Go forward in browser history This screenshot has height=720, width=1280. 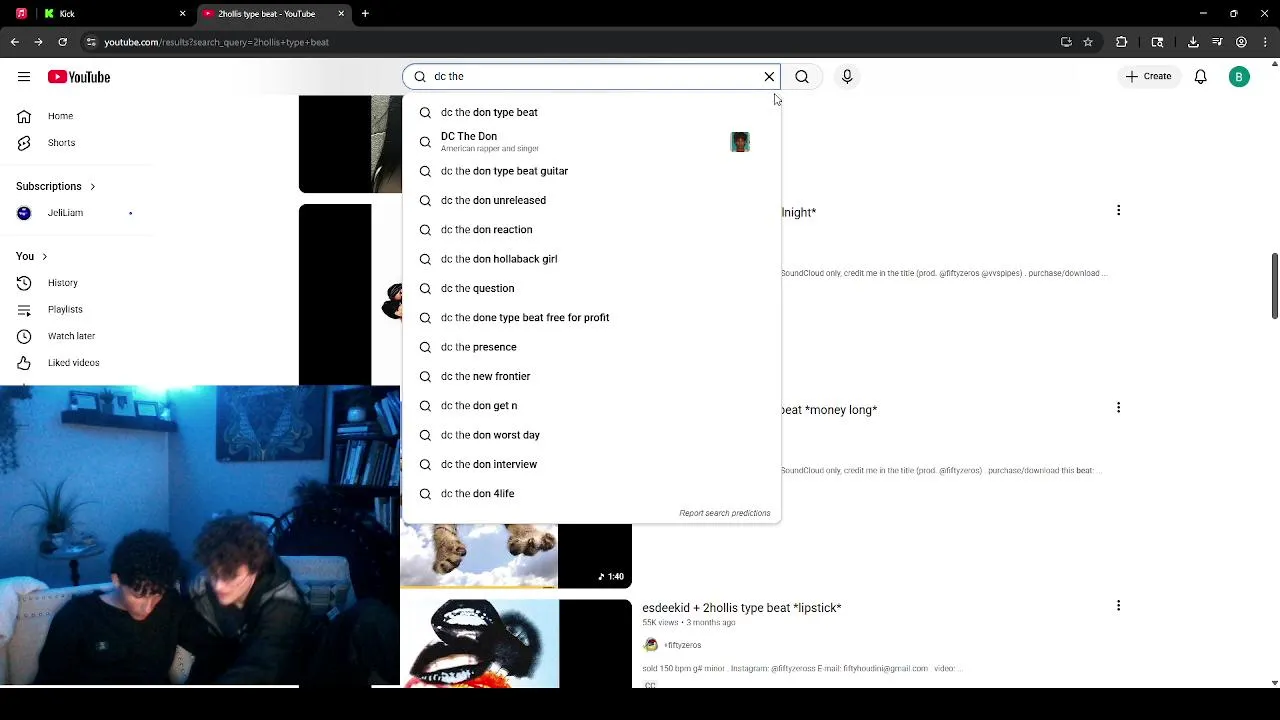point(38,42)
